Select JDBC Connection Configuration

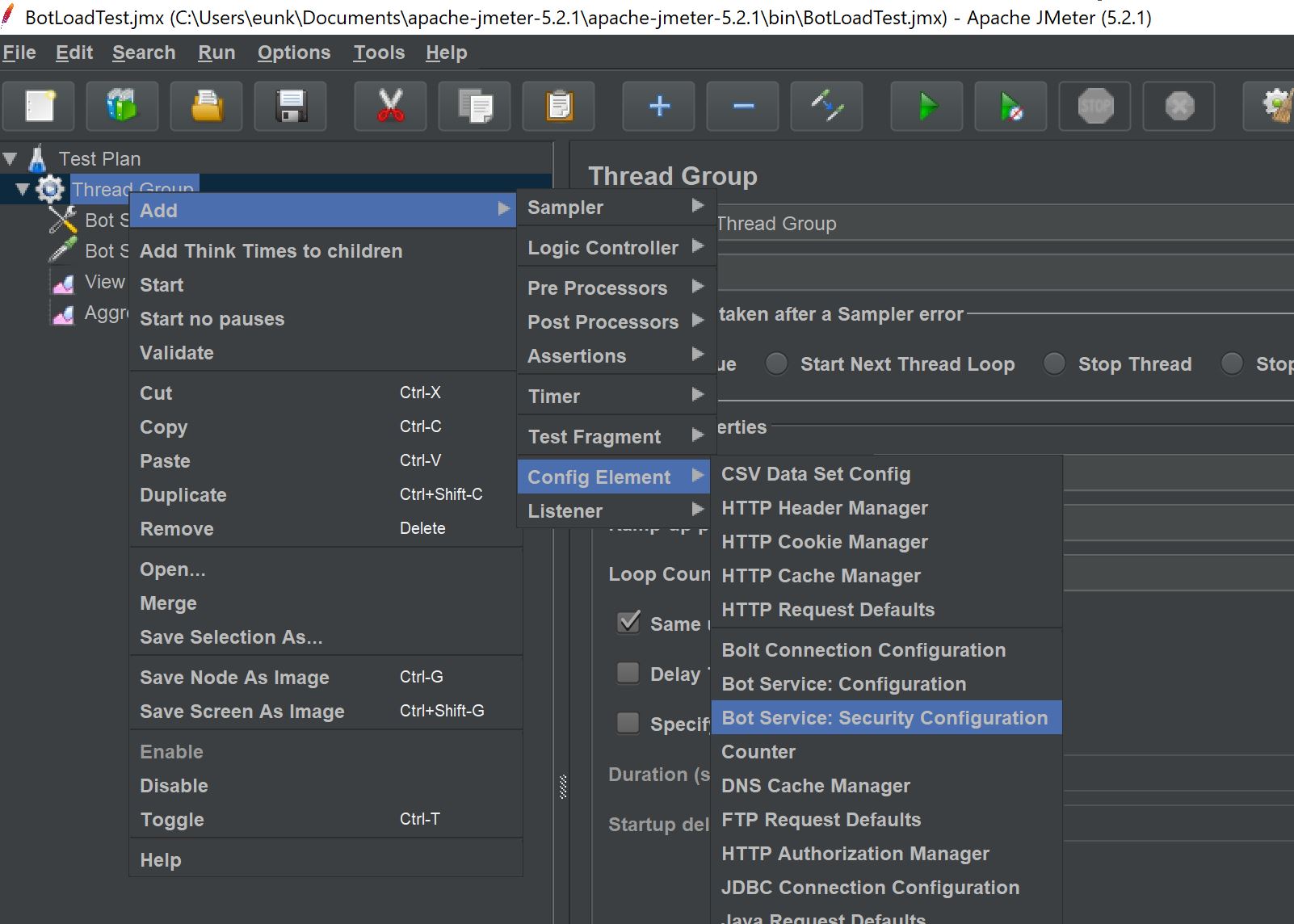(886, 887)
